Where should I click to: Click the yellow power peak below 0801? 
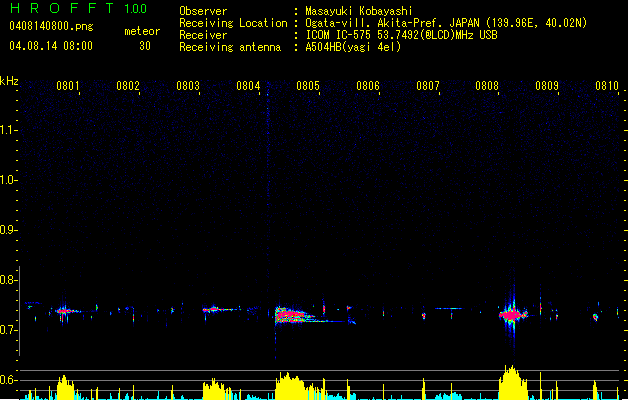pyautogui.click(x=65, y=387)
